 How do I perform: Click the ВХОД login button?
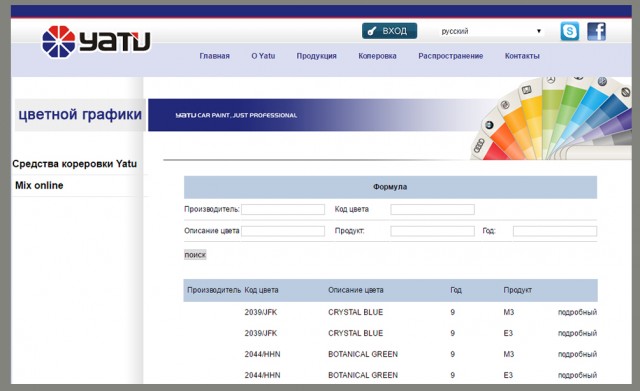(389, 31)
